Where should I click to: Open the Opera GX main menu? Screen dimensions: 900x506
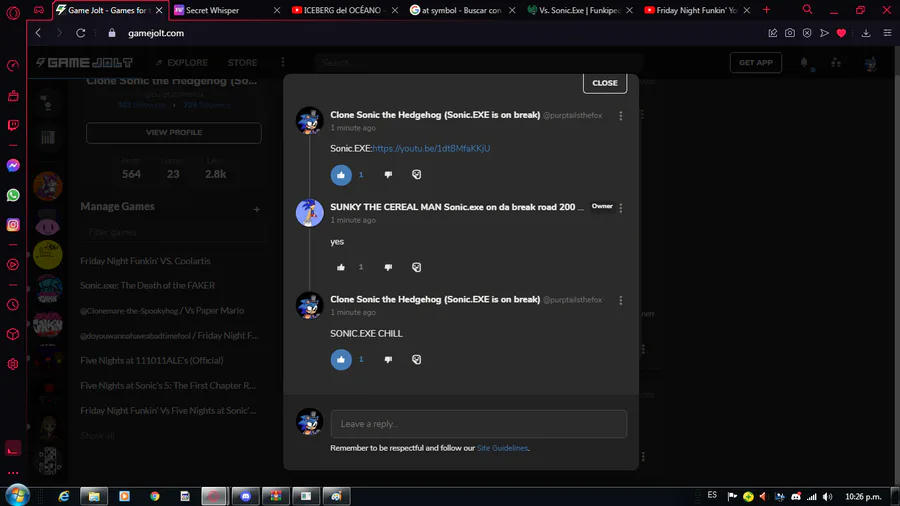click(13, 11)
